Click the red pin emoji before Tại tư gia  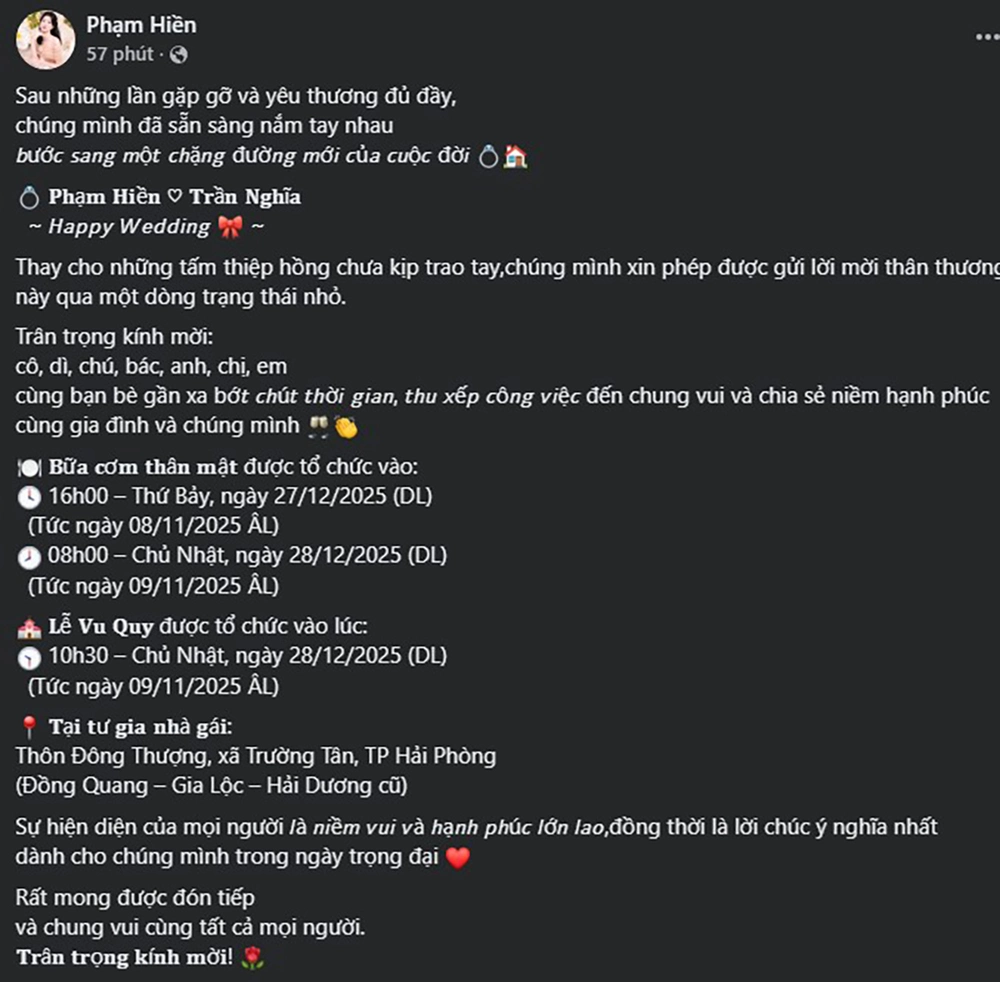pos(28,727)
